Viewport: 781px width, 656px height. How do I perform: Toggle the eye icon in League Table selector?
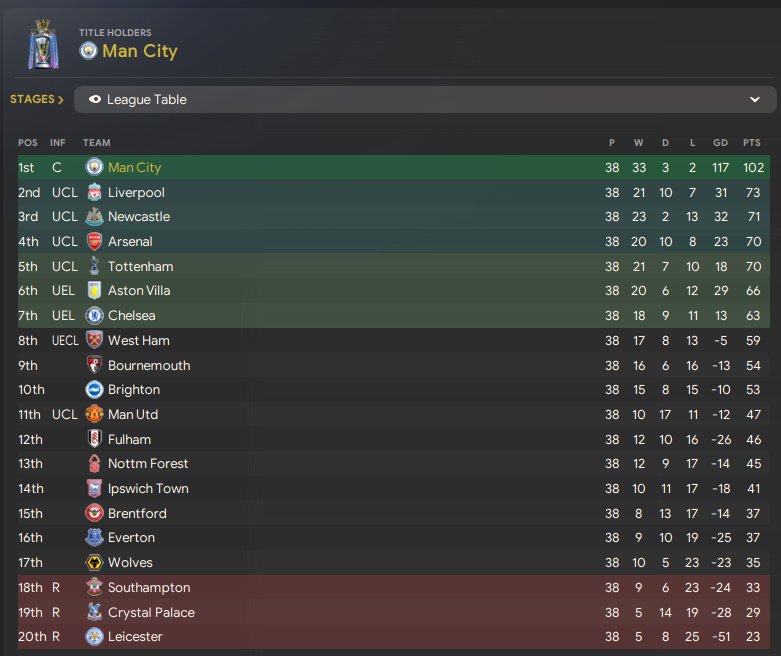tap(95, 100)
